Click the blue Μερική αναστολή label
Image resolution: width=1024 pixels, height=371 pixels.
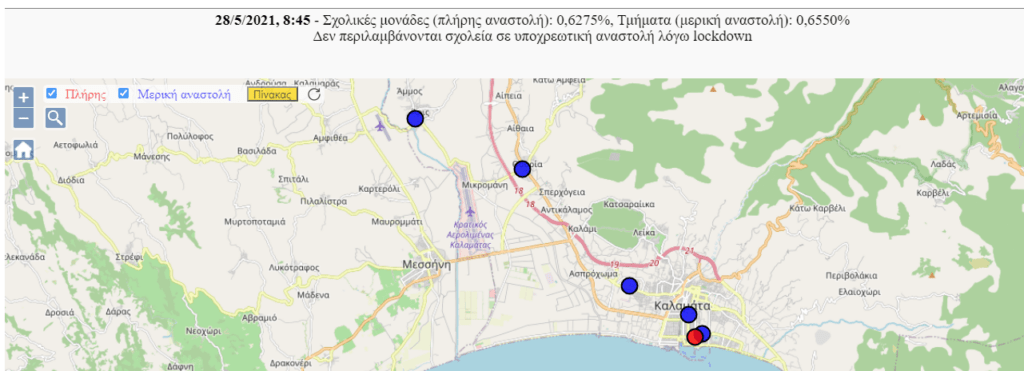tap(184, 95)
